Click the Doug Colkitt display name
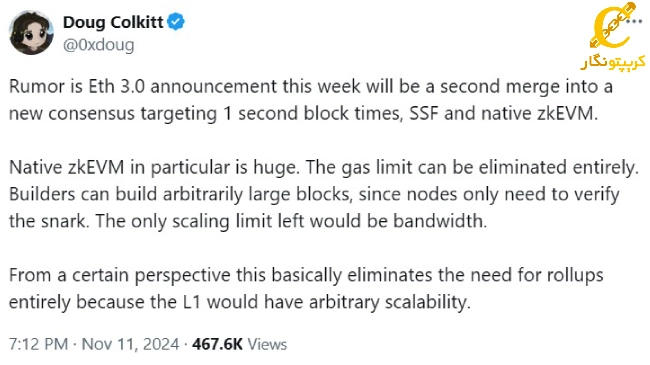This screenshot has height=365, width=650. point(113,22)
